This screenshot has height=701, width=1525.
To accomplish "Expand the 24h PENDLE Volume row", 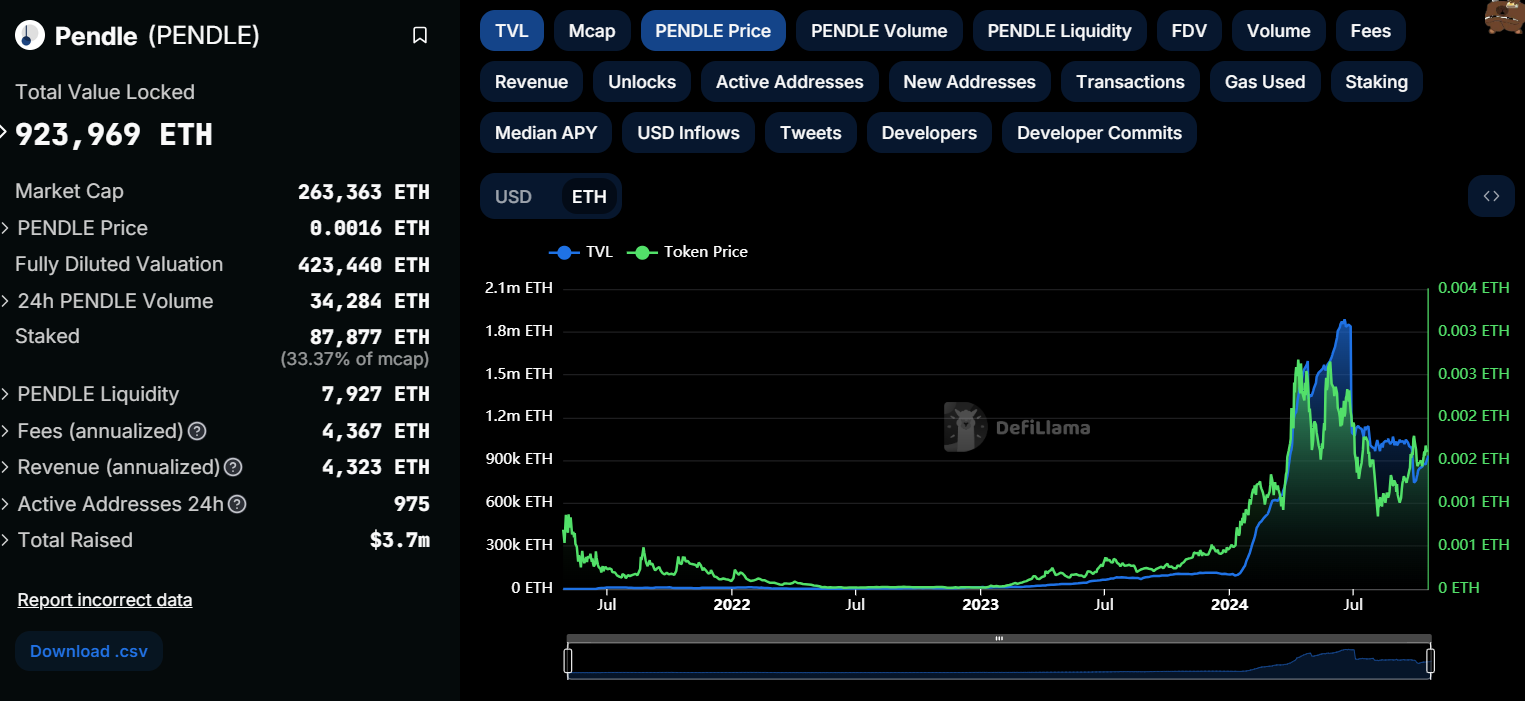I will 115,301.
